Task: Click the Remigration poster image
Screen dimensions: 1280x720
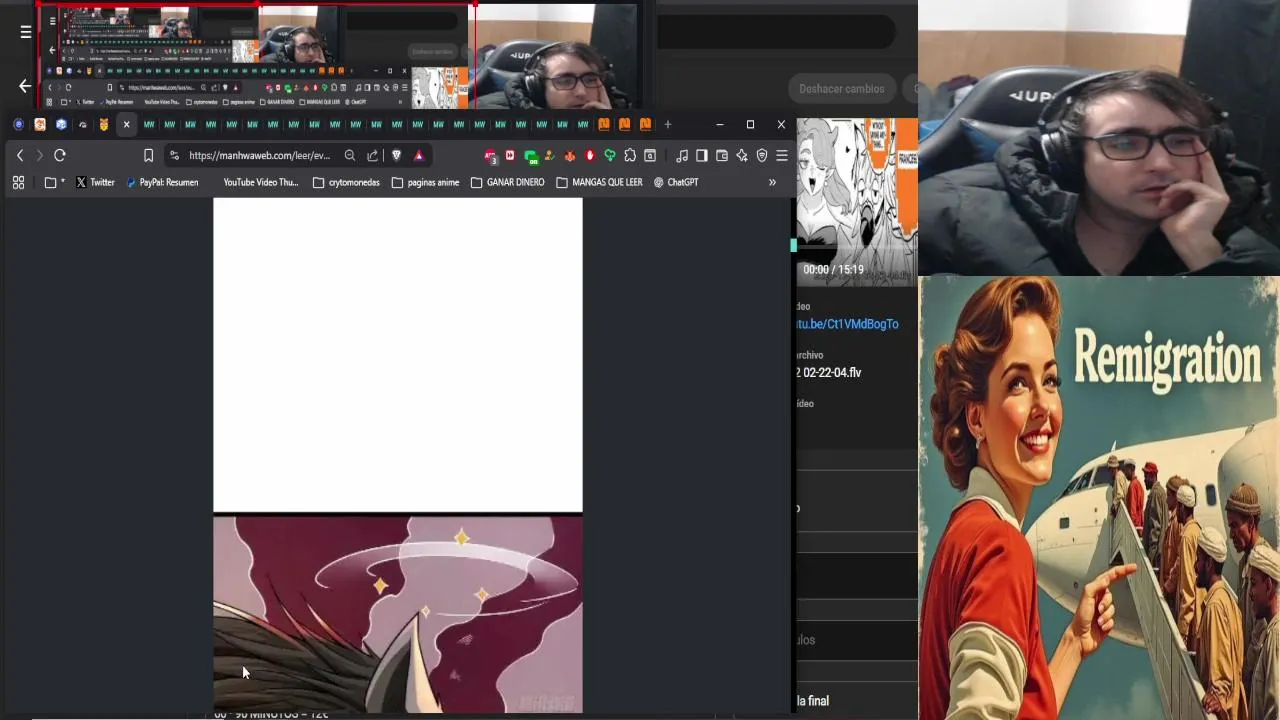Action: pyautogui.click(x=1099, y=498)
